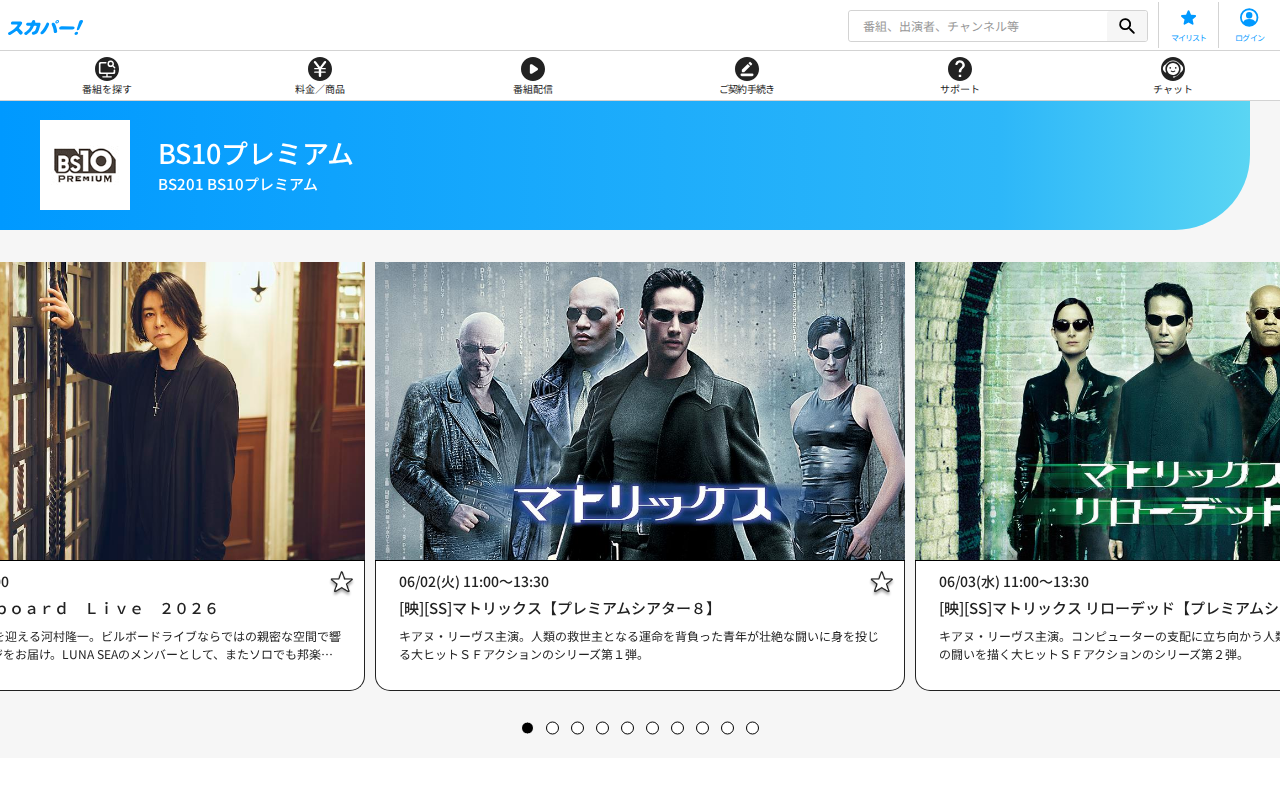1280x800 pixels.
Task: Click the スカパー! logo
Action: click(x=45, y=27)
